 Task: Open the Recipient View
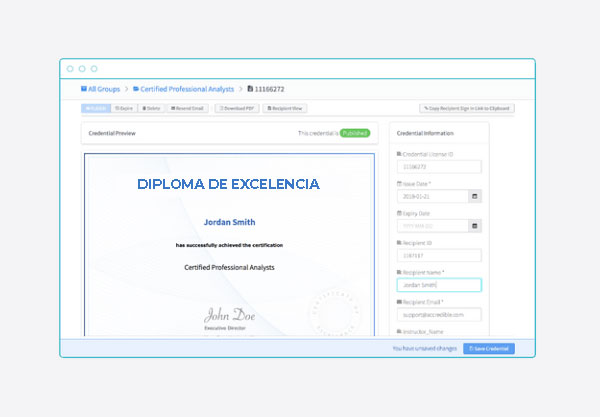pyautogui.click(x=284, y=108)
